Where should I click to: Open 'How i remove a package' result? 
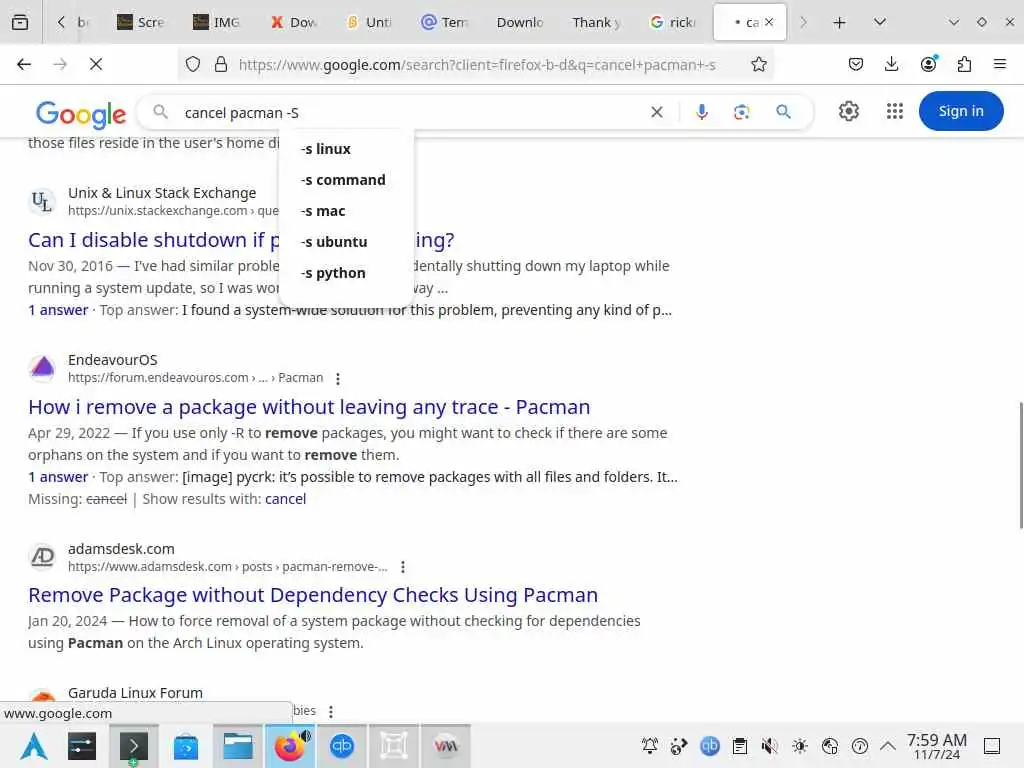click(309, 407)
